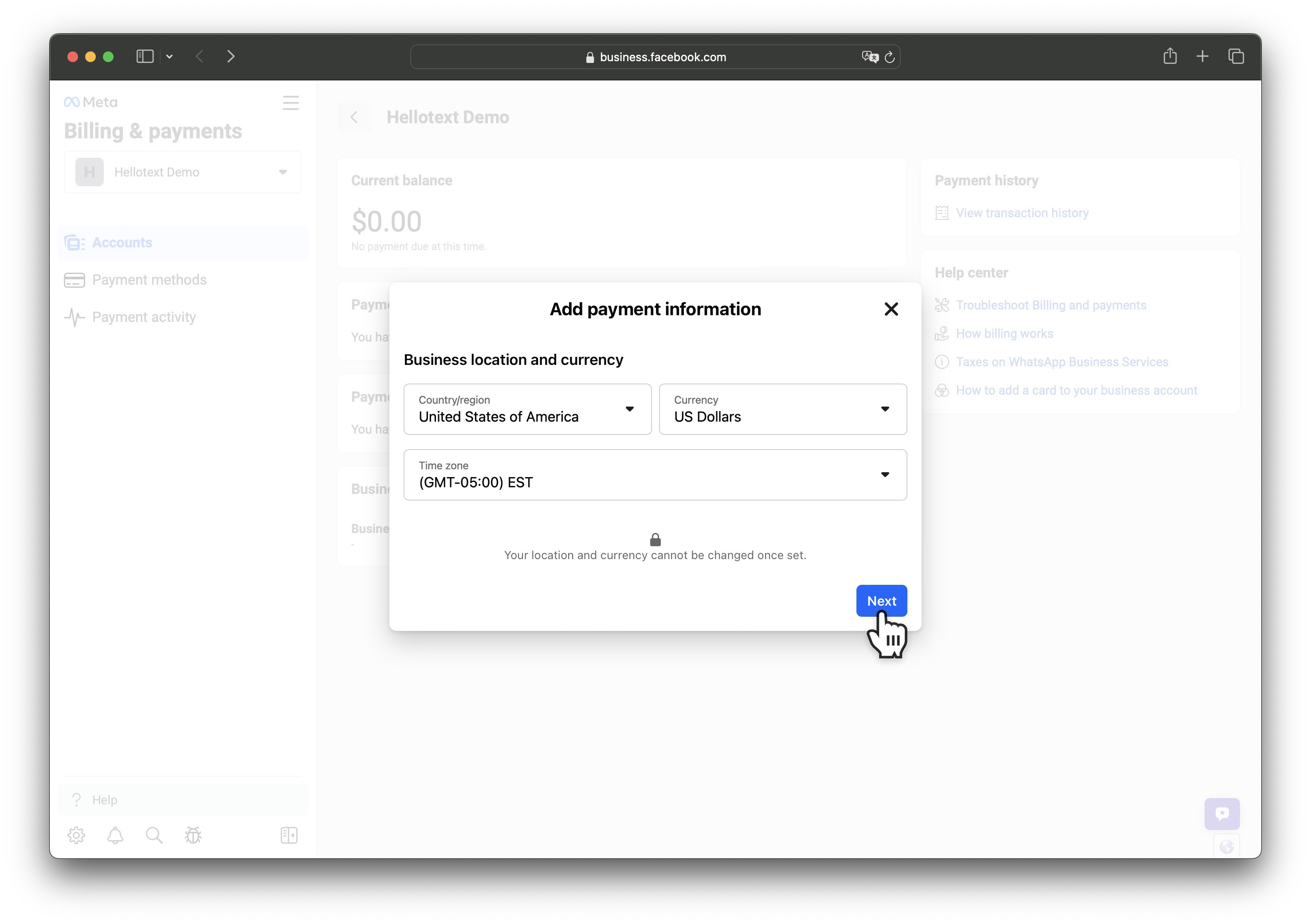The image size is (1311, 924).
Task: Open a new Safari tab
Action: pyautogui.click(x=1202, y=56)
